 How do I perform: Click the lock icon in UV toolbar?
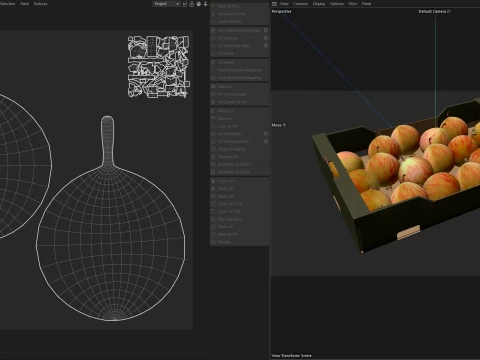tap(192, 4)
